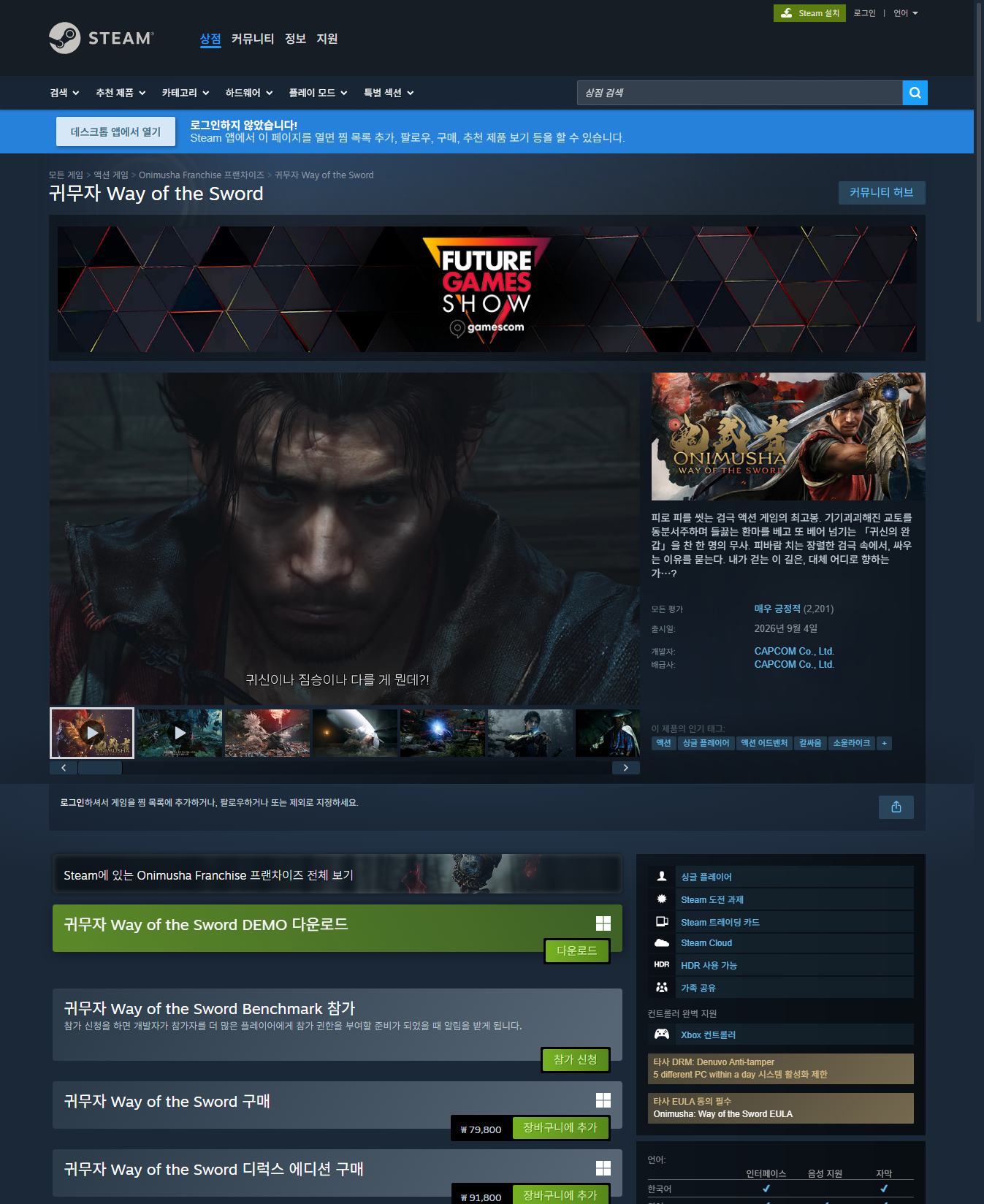Open the 정보 menu item
The image size is (984, 1204).
pos(295,39)
